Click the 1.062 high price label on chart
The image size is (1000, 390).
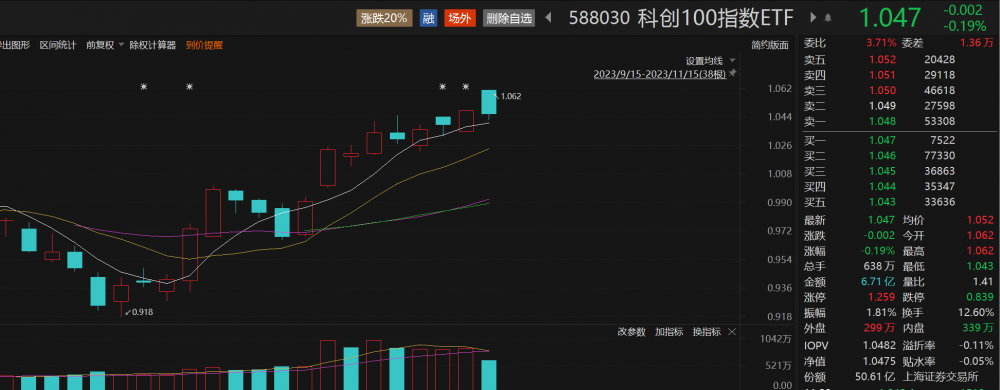click(511, 96)
